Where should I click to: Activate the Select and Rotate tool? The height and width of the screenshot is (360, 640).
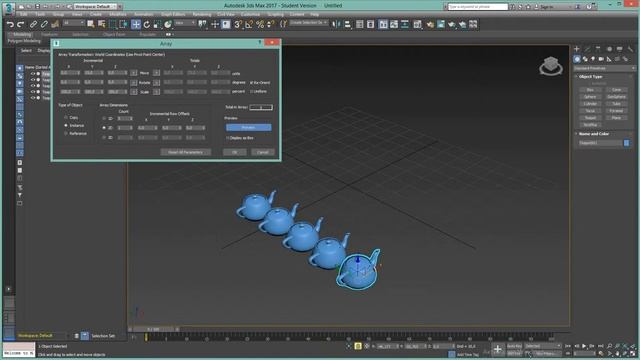coord(147,24)
